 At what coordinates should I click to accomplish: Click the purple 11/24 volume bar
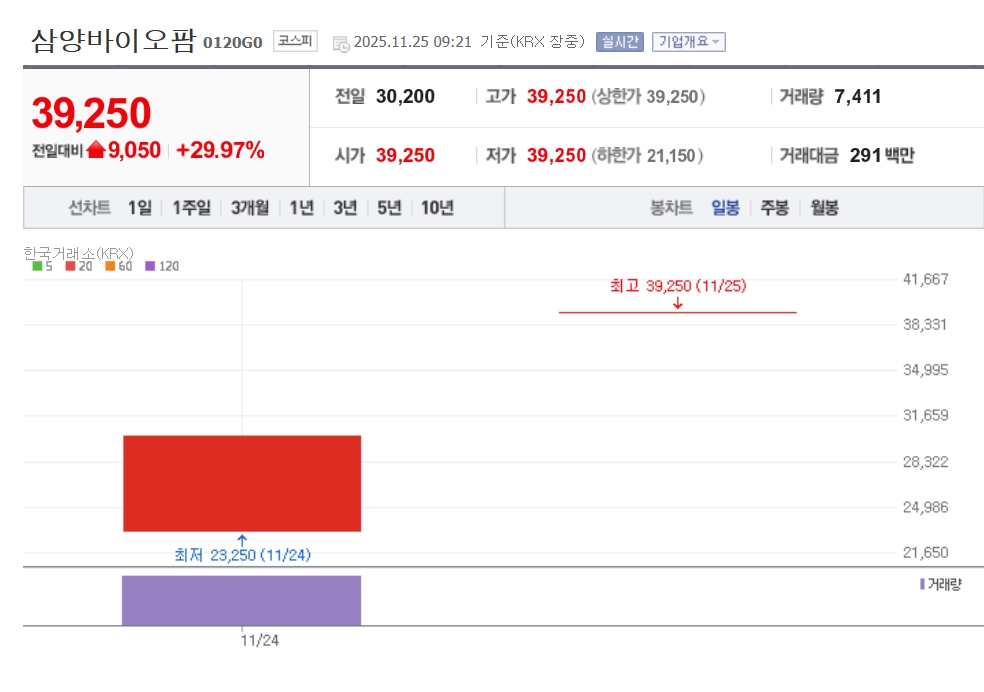point(241,600)
